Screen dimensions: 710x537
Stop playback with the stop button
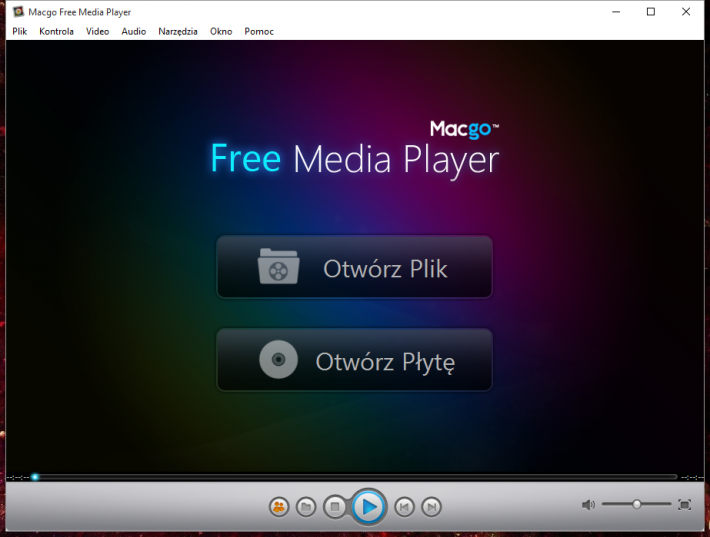(x=335, y=507)
